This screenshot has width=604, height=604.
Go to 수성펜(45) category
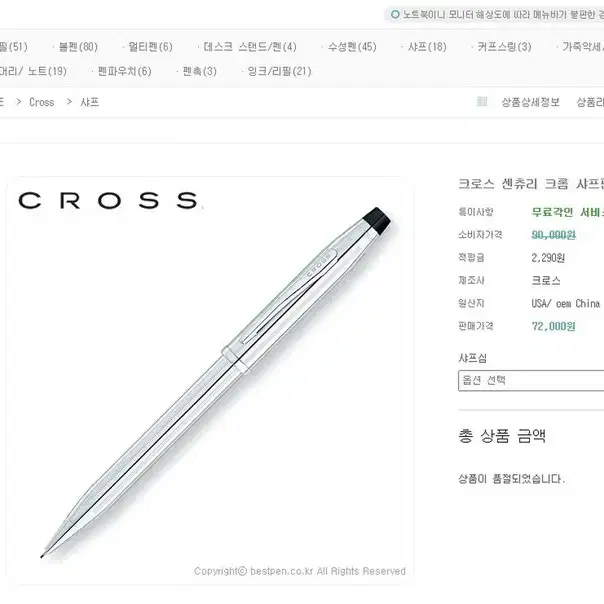click(x=352, y=47)
